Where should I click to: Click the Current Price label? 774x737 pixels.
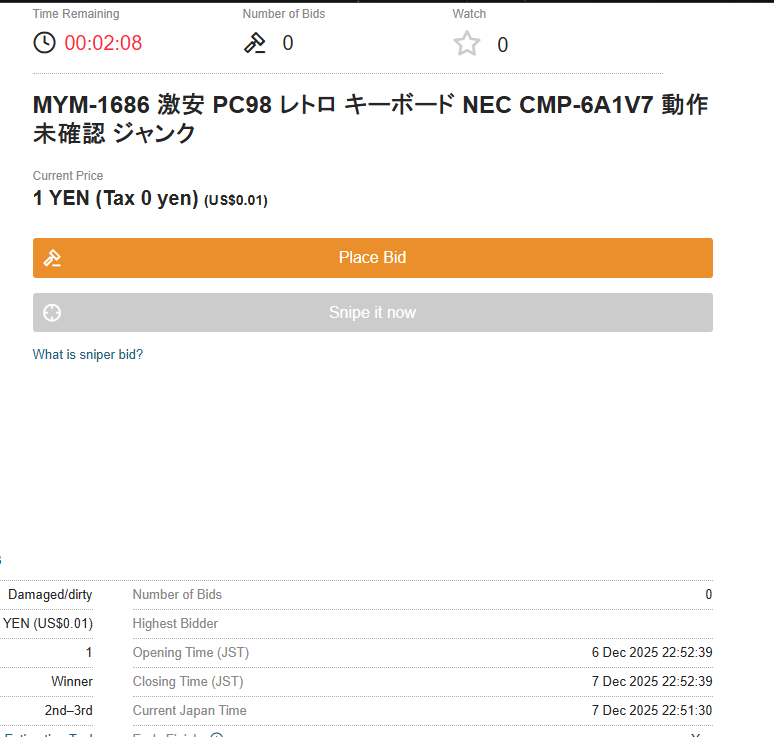tap(68, 176)
